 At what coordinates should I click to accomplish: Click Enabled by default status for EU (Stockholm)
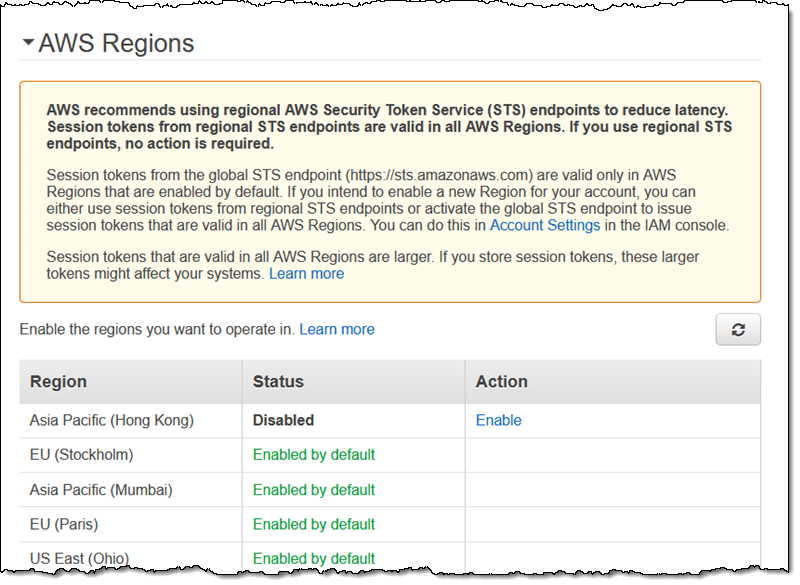click(313, 455)
